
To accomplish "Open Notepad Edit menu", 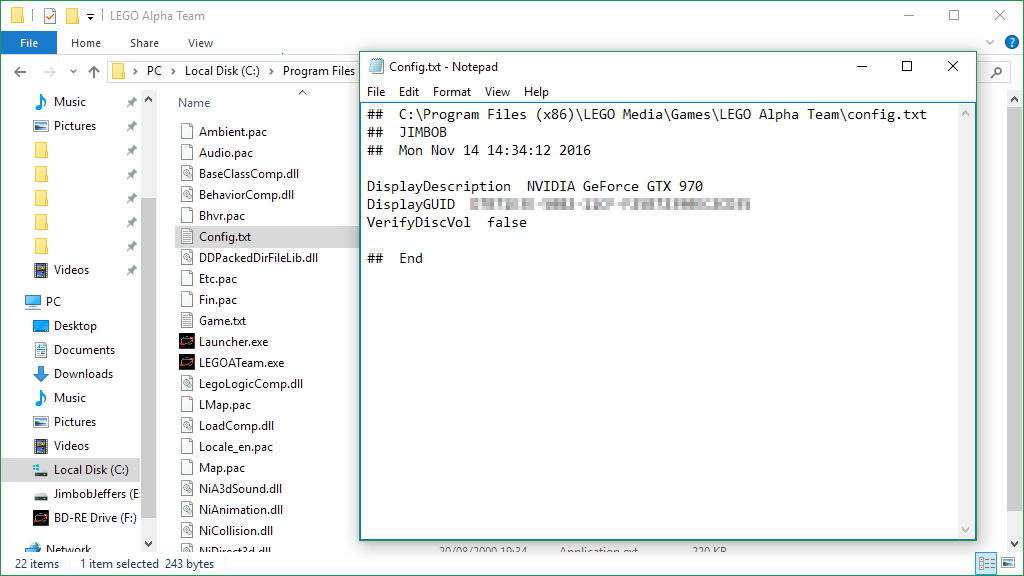I will coord(409,92).
